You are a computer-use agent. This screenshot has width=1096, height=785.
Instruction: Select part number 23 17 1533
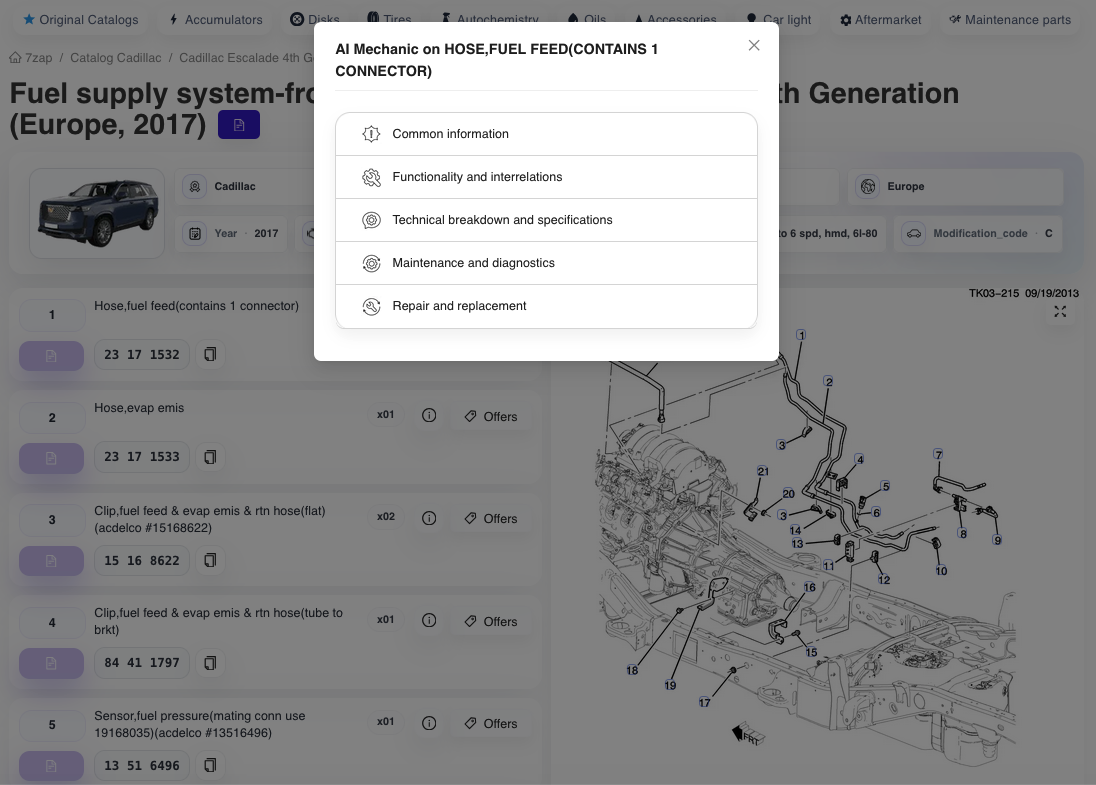click(x=142, y=457)
